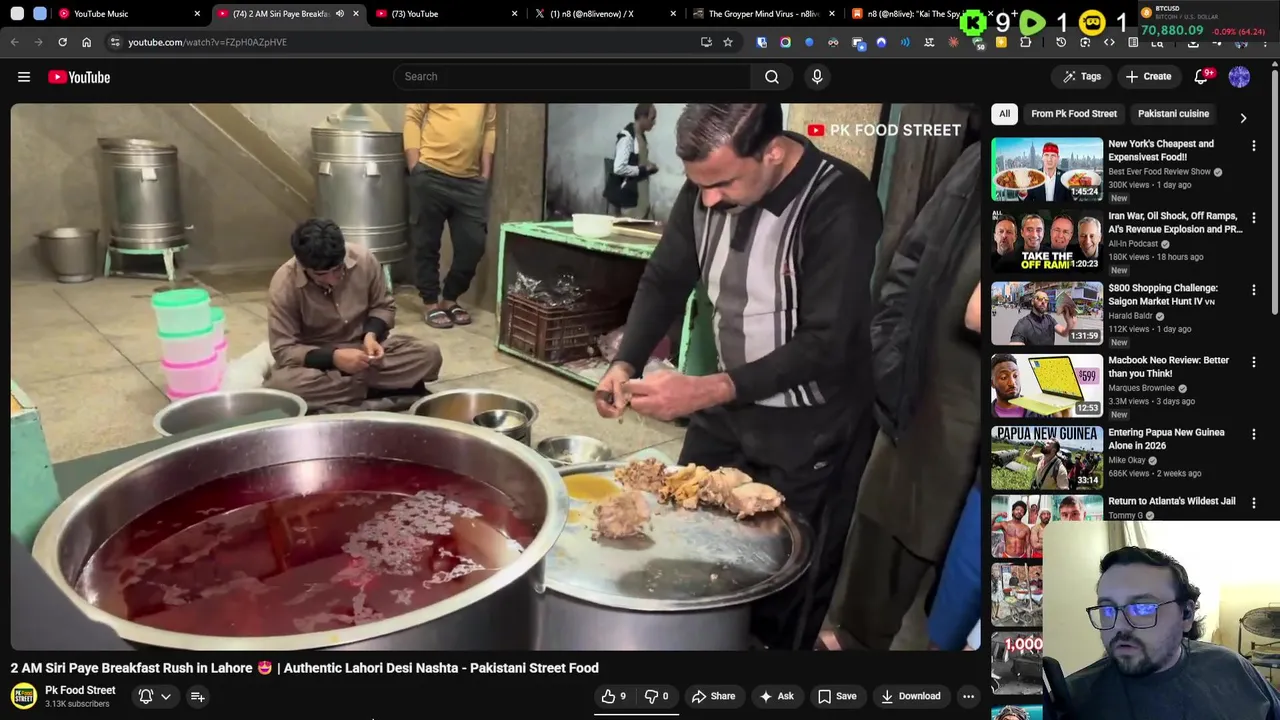Open browser home page button
The height and width of the screenshot is (720, 1280).
pyautogui.click(x=86, y=42)
